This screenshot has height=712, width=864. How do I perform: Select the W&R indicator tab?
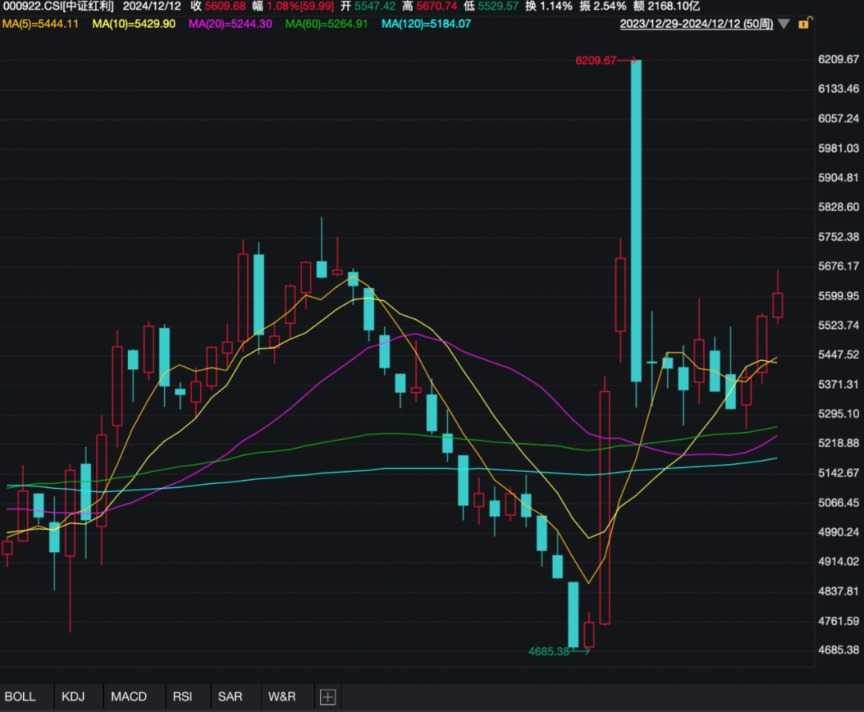(282, 697)
